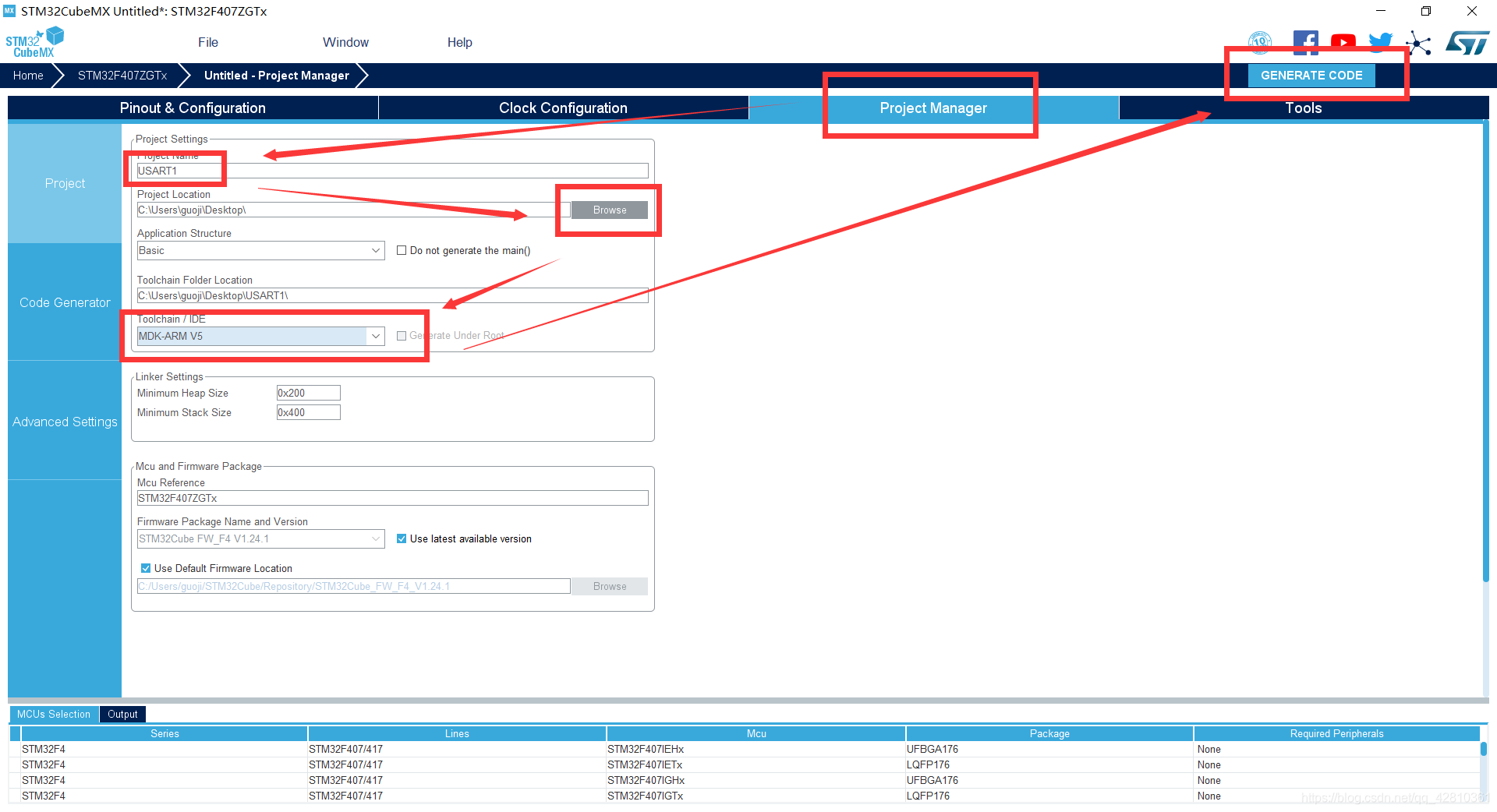
Task: Select the STM32F407IETx table row
Action: [745, 764]
